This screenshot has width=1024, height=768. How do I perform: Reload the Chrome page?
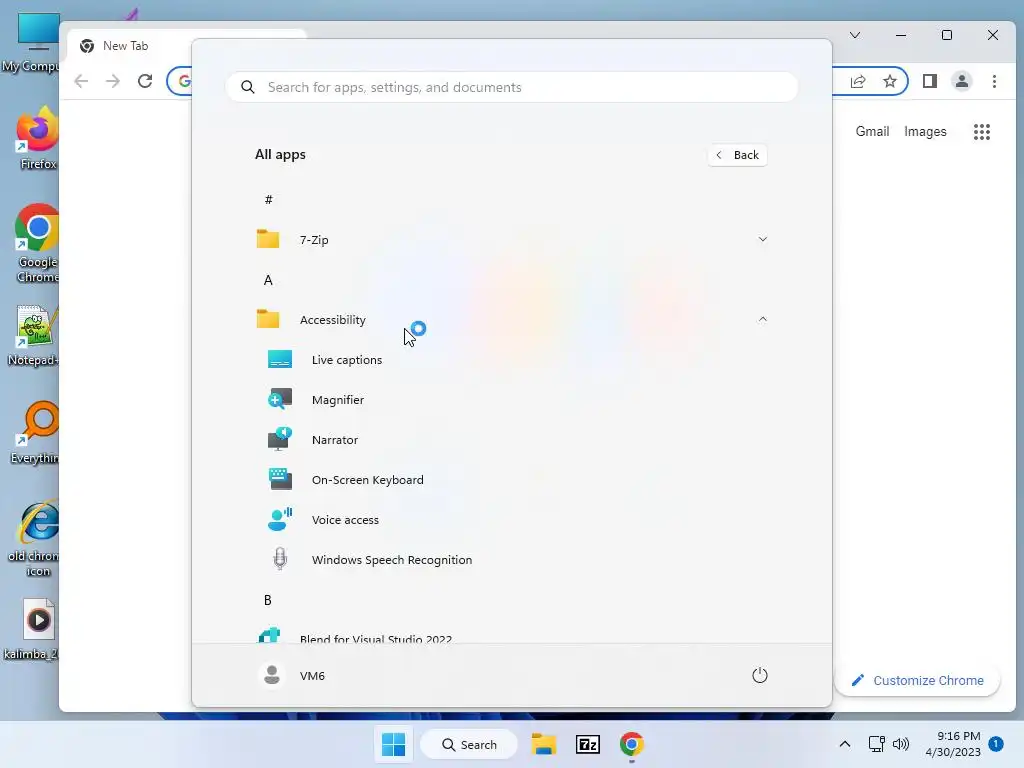(145, 81)
